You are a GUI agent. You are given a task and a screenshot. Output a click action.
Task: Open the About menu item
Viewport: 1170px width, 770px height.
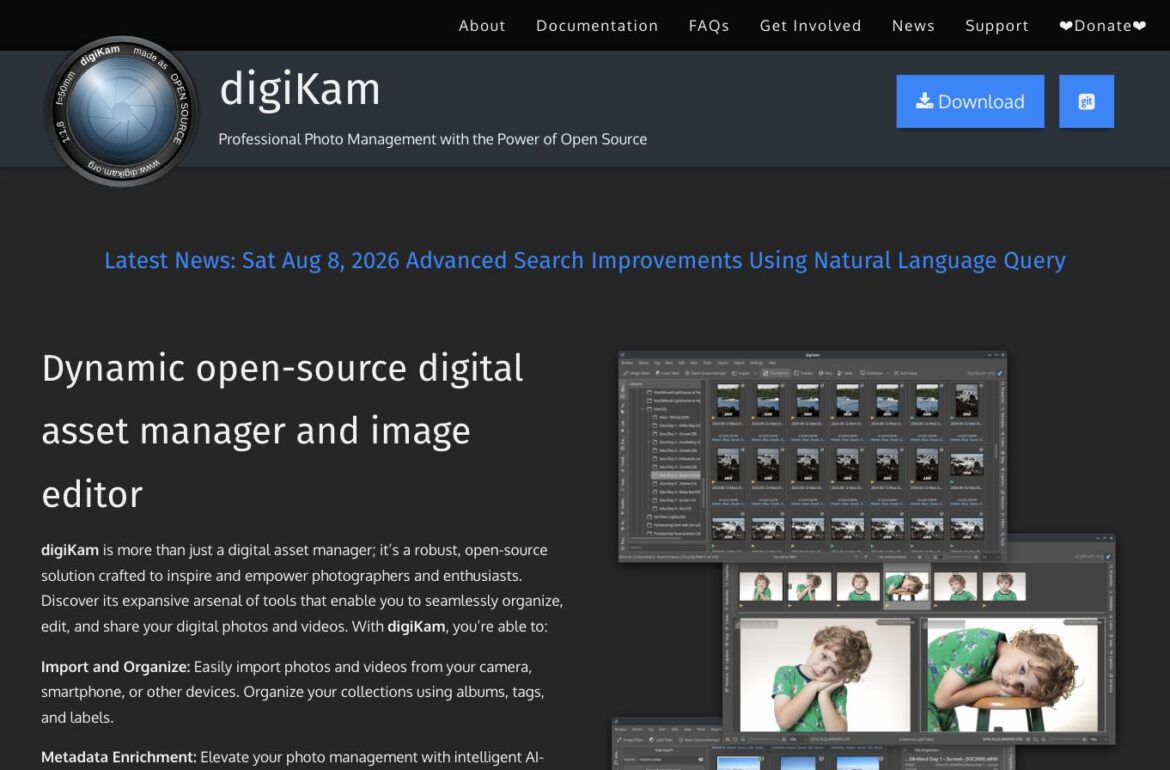(x=482, y=25)
